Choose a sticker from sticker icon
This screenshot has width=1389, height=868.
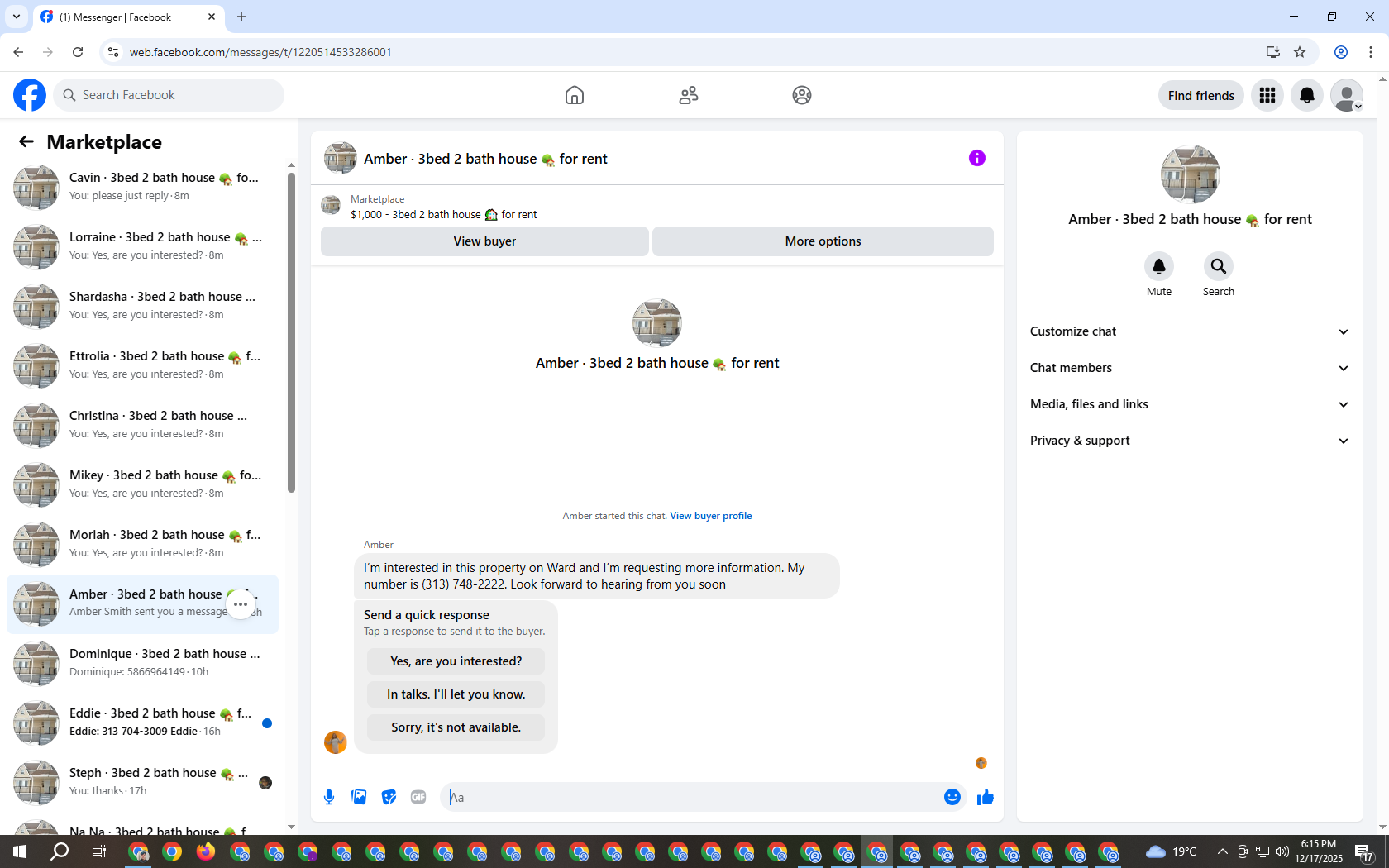(389, 797)
